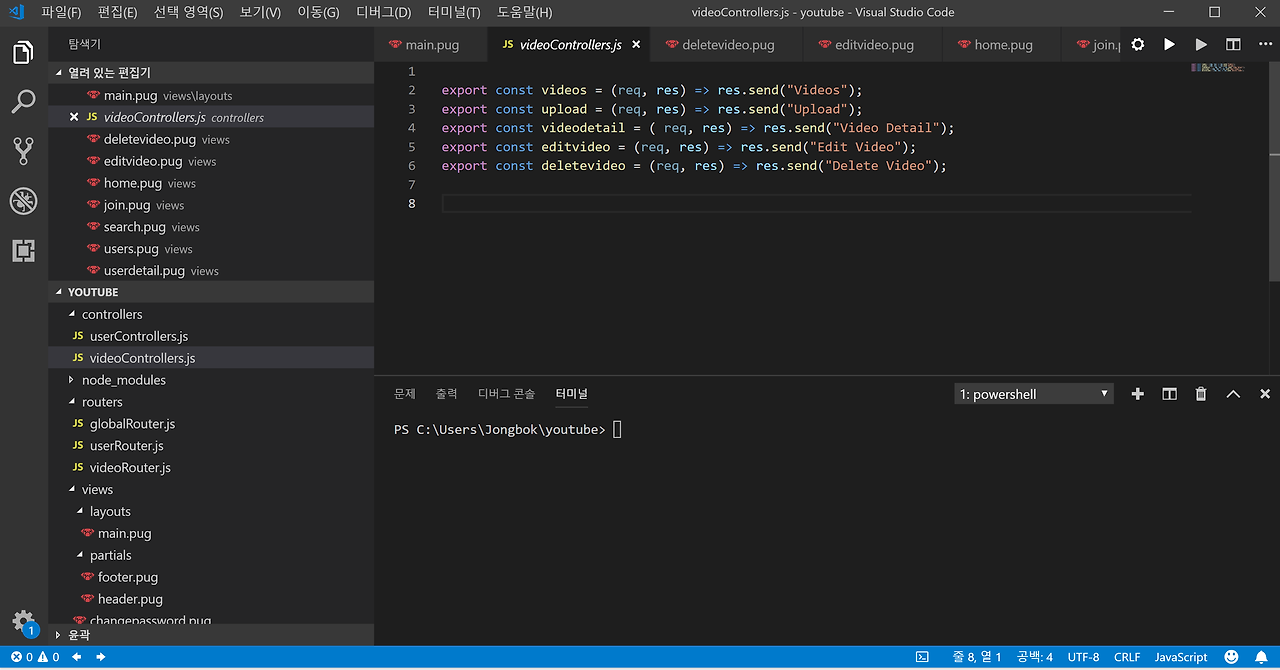Create a new terminal with plus icon

click(1137, 394)
